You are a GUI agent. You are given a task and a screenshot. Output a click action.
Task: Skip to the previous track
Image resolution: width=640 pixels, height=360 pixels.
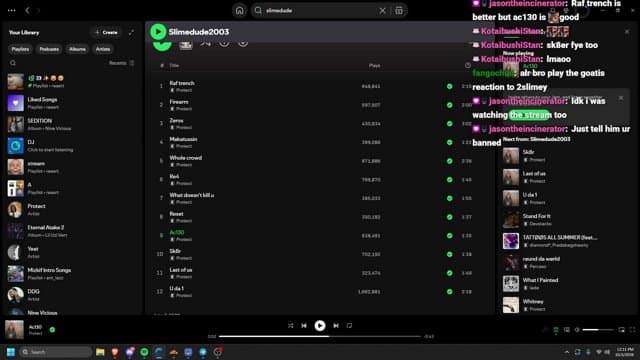coord(304,326)
